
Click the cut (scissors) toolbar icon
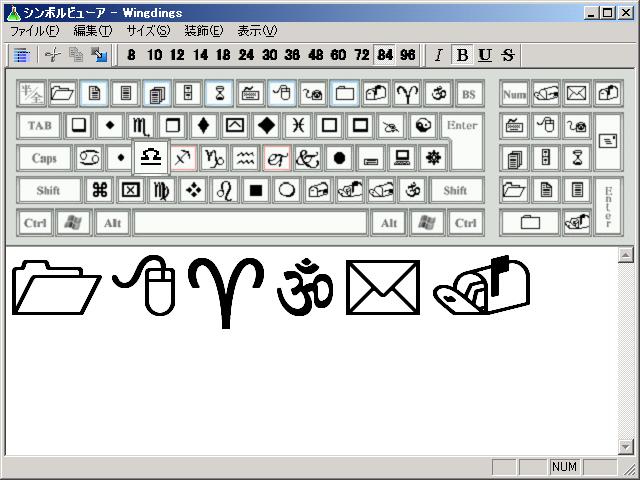[53, 55]
